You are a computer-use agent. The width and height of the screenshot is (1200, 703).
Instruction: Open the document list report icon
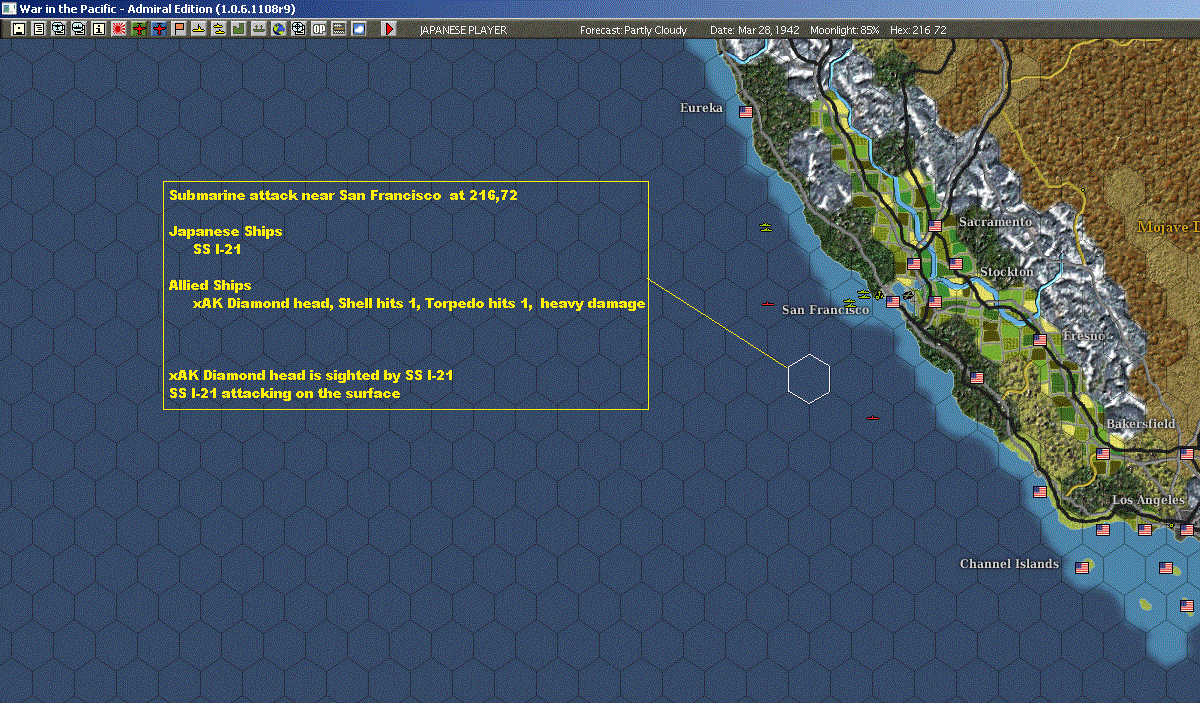39,29
